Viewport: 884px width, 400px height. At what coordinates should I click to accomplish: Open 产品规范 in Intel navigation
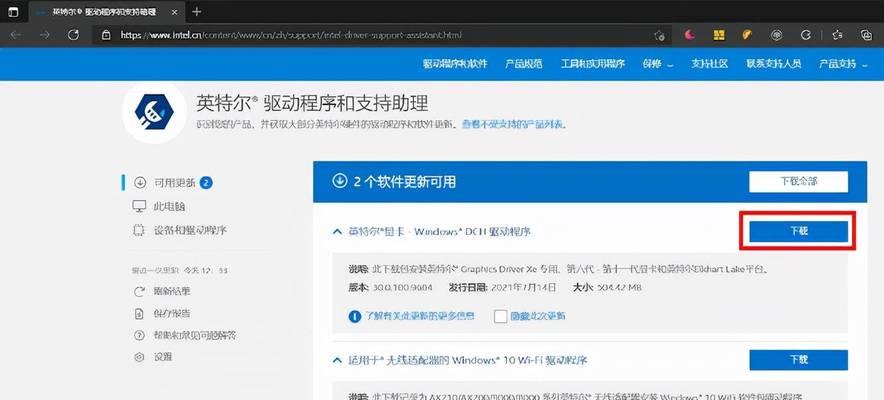coord(524,64)
